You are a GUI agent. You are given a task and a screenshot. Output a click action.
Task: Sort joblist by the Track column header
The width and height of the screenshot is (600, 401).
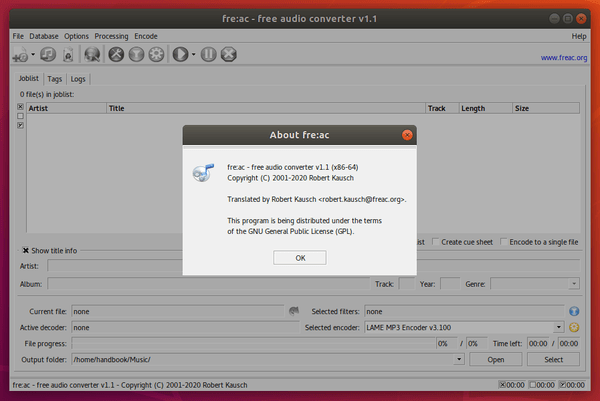click(x=442, y=108)
